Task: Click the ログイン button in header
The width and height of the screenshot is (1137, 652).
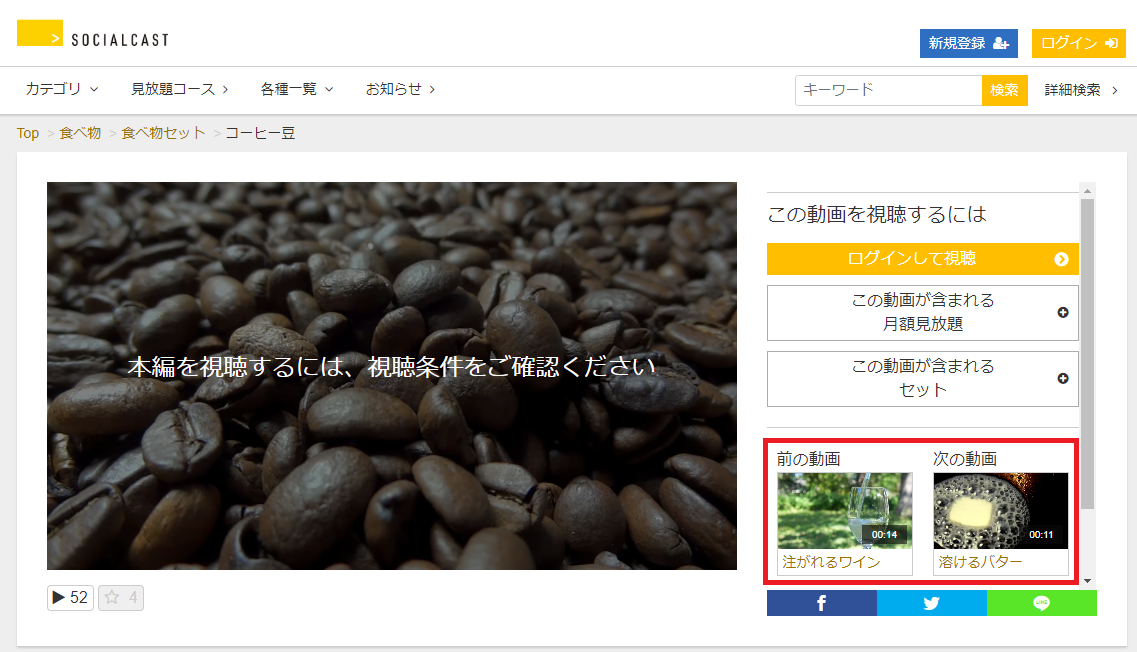Action: pyautogui.click(x=1079, y=44)
